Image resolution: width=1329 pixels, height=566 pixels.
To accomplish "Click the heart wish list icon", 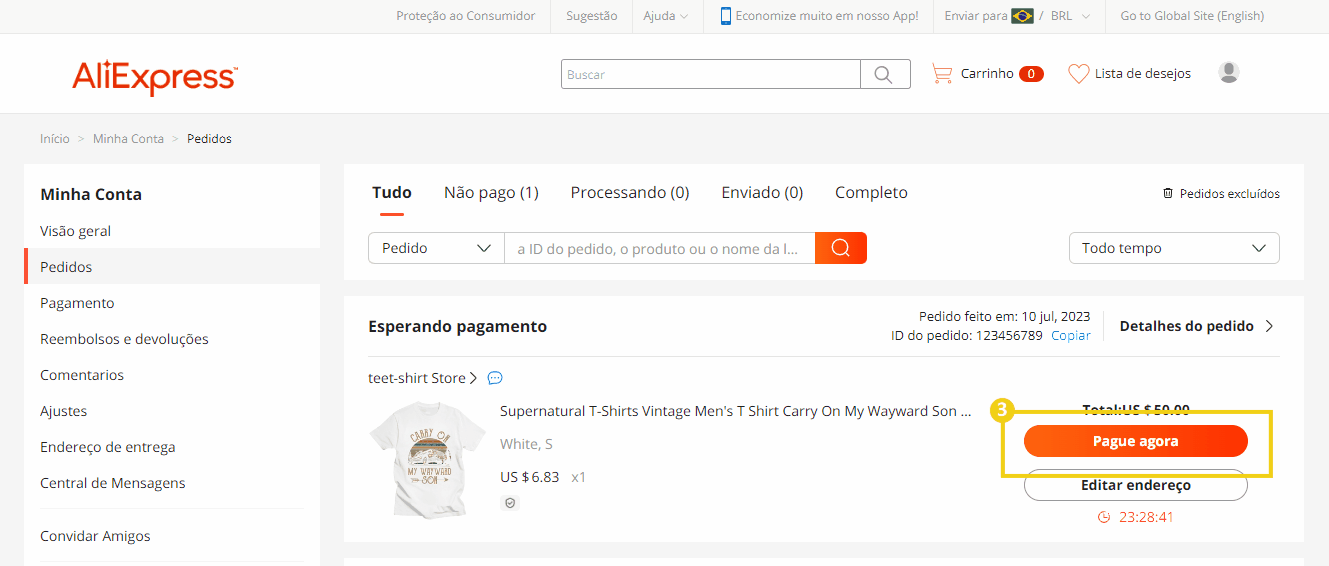I will point(1078,73).
